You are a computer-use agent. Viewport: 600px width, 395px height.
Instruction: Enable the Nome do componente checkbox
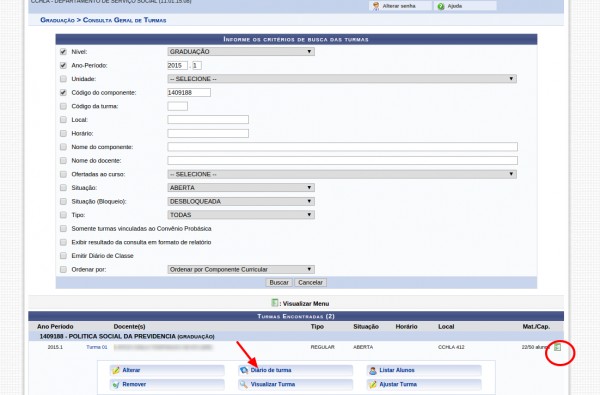[63, 147]
